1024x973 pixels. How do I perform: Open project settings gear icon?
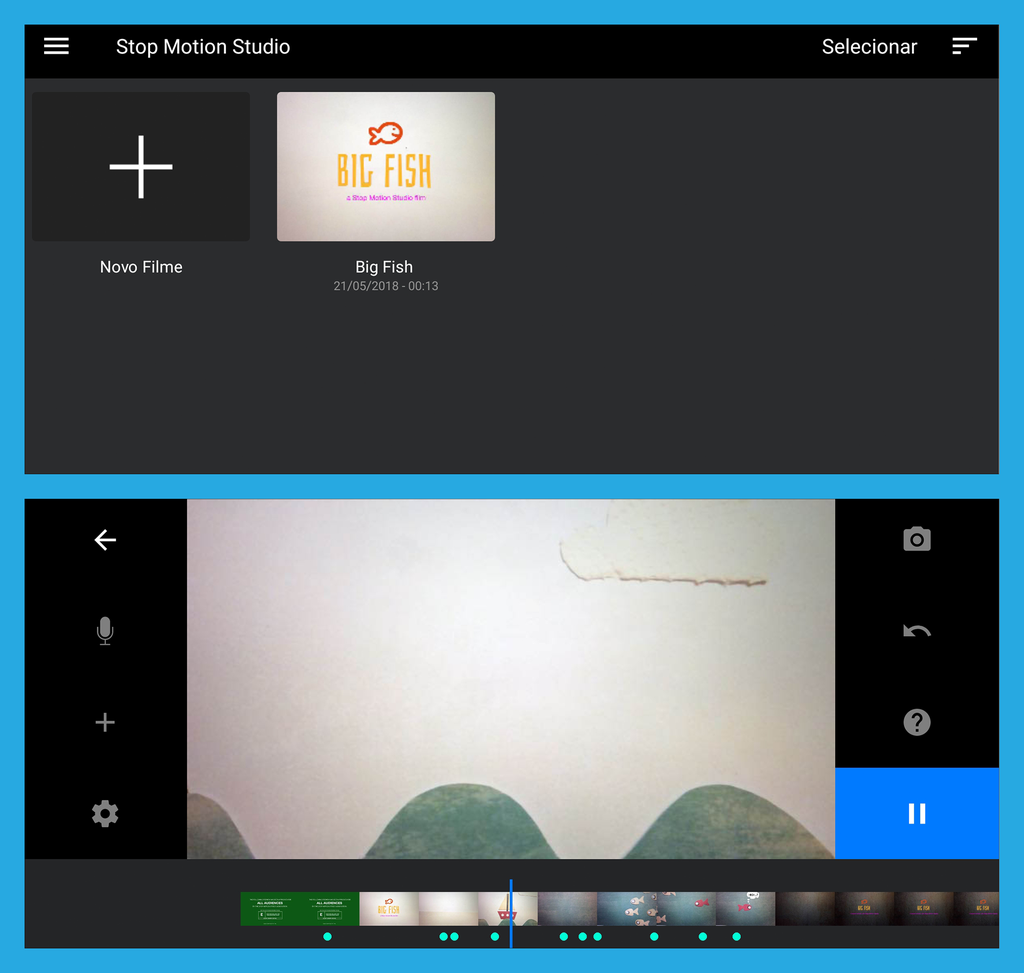pyautogui.click(x=105, y=814)
